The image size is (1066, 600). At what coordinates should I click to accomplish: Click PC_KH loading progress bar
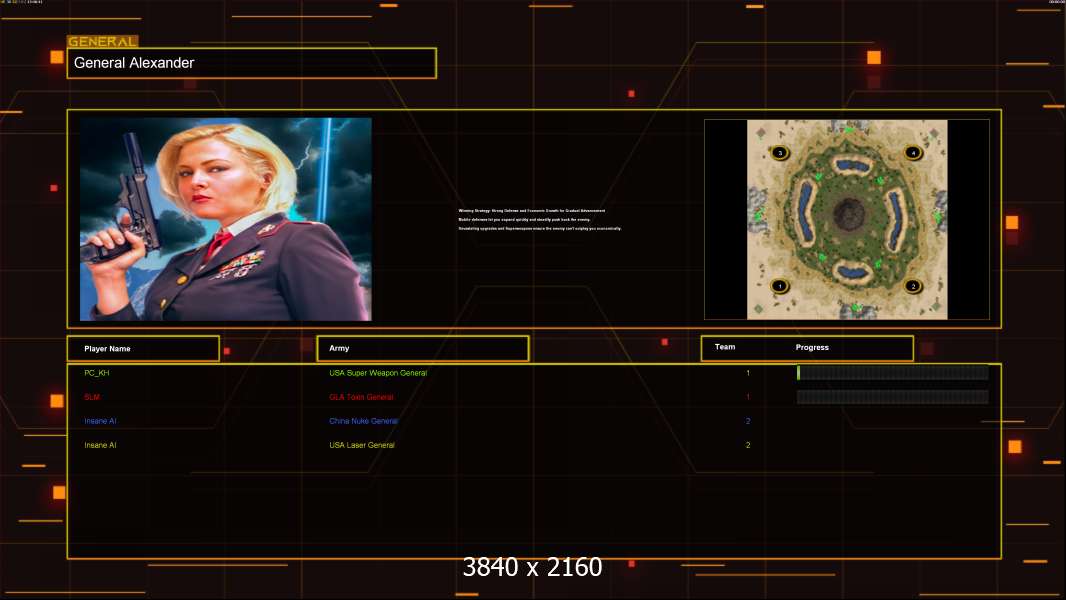pos(893,372)
